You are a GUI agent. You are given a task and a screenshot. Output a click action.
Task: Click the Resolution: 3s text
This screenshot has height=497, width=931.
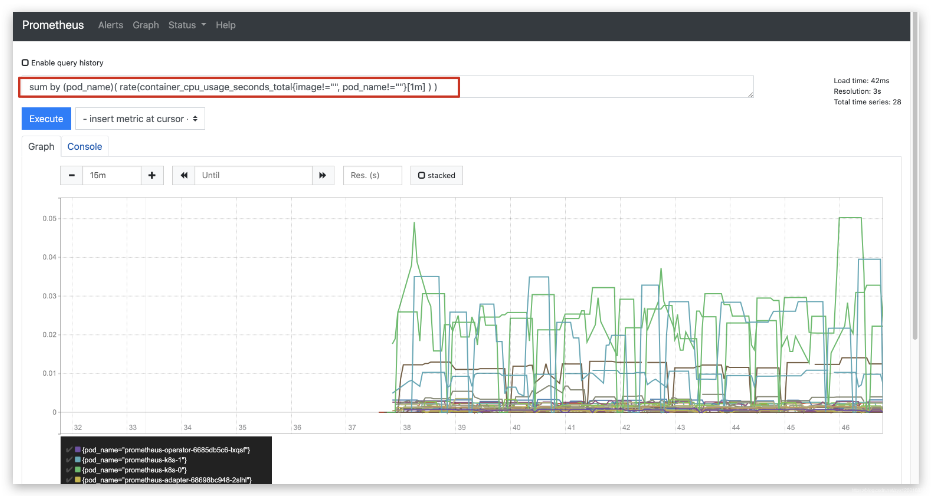[857, 91]
